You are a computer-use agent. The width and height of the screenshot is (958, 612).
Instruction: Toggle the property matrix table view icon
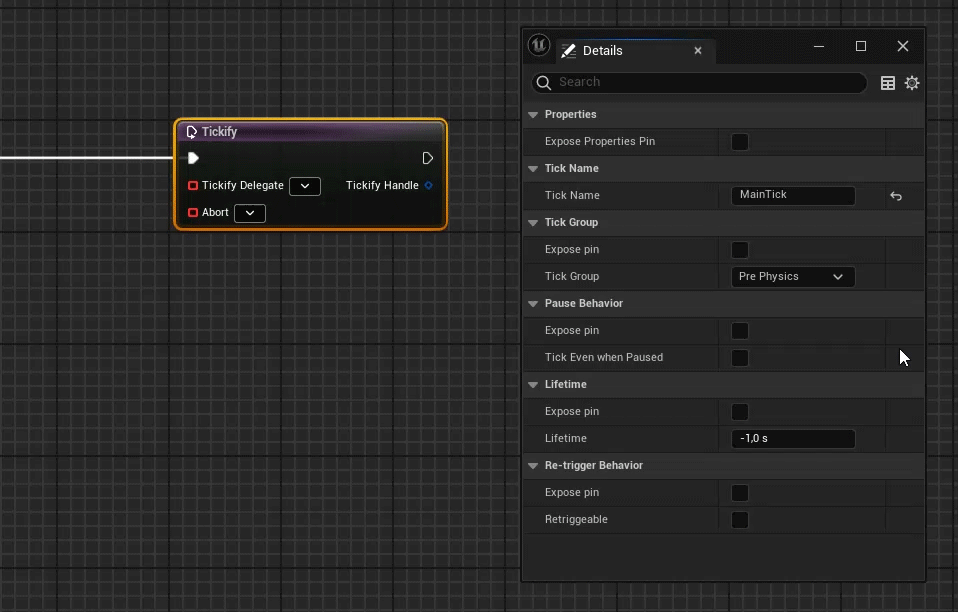pos(888,83)
